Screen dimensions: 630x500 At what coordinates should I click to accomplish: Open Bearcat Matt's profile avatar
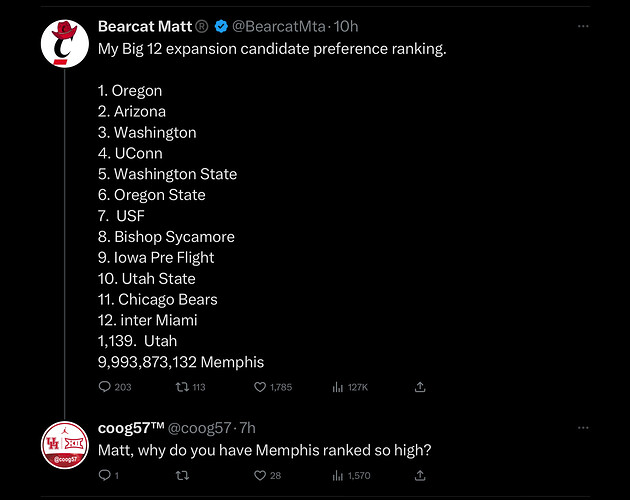coord(67,45)
